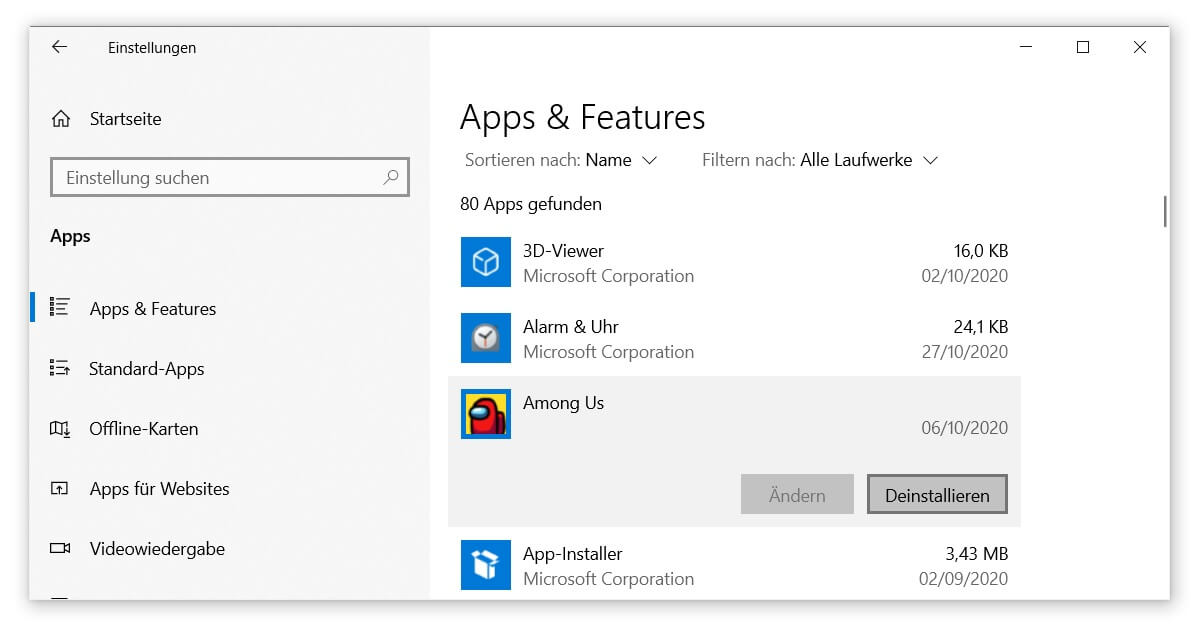This screenshot has height=630, width=1200.
Task: Open the Apps & Features sidebar section
Action: point(152,309)
